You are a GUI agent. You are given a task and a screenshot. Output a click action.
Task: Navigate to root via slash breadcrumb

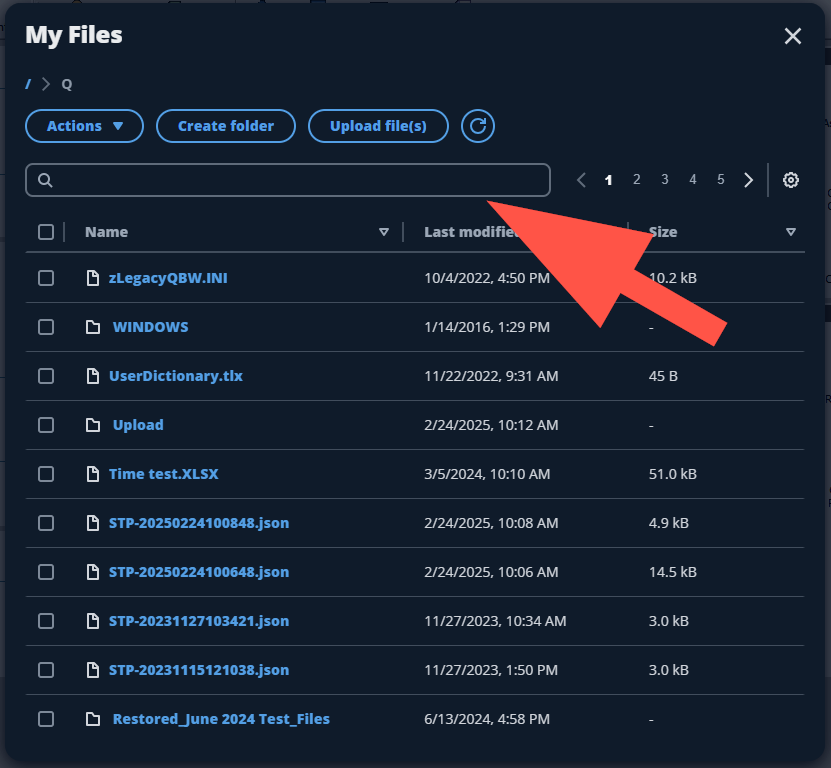point(28,84)
